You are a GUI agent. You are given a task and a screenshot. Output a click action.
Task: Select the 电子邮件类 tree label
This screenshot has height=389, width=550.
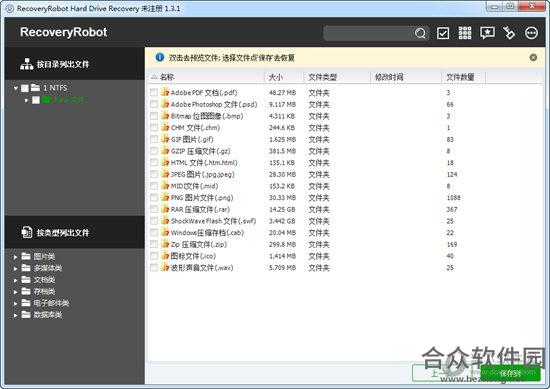51,303
